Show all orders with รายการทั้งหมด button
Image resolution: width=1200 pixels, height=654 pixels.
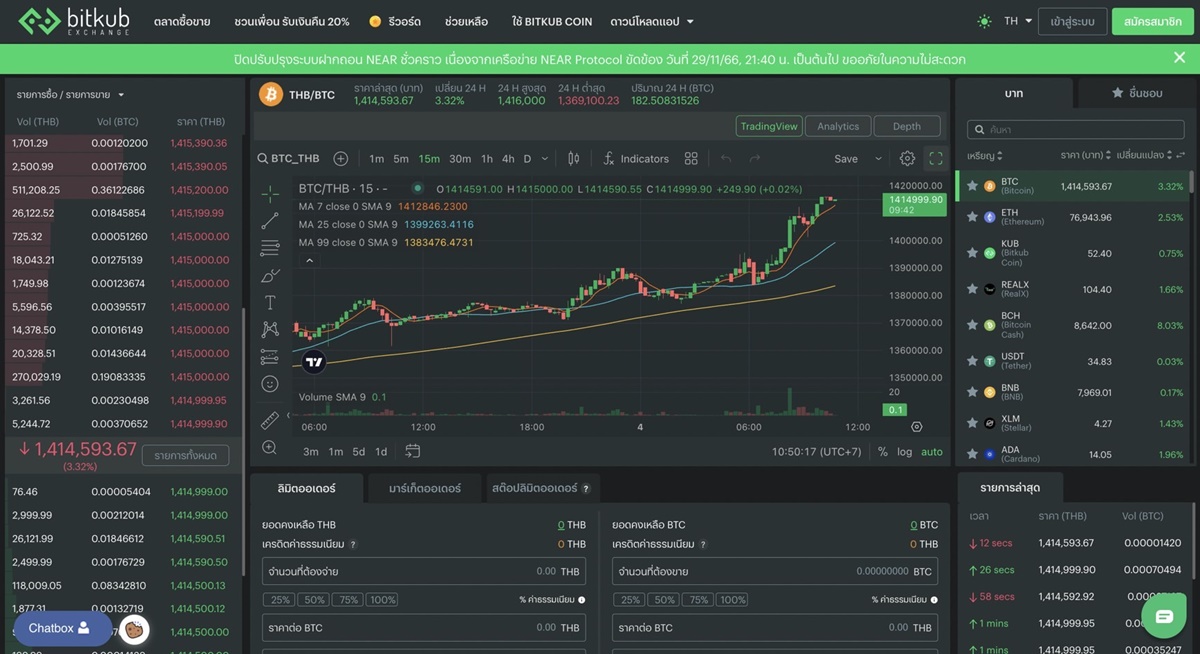tap(185, 456)
